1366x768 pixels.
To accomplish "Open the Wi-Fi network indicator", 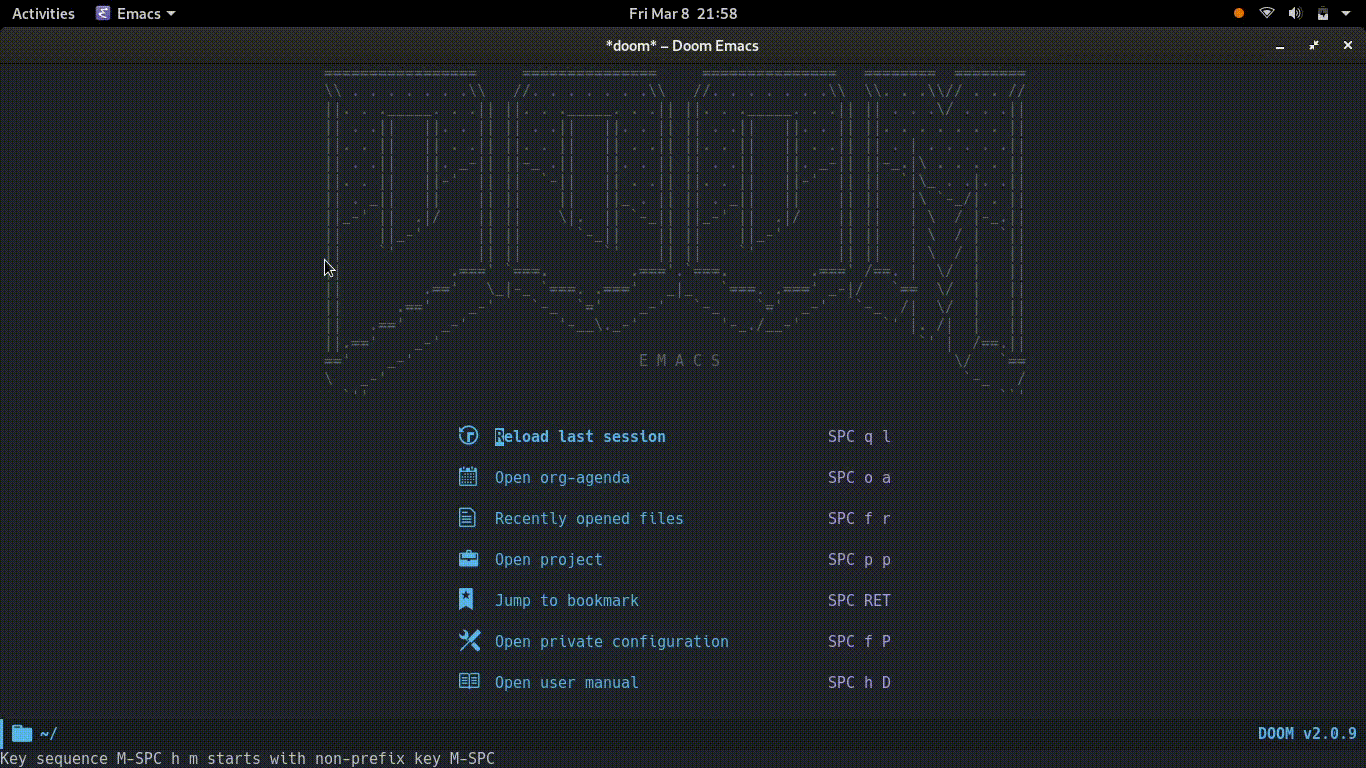I will (x=1267, y=13).
